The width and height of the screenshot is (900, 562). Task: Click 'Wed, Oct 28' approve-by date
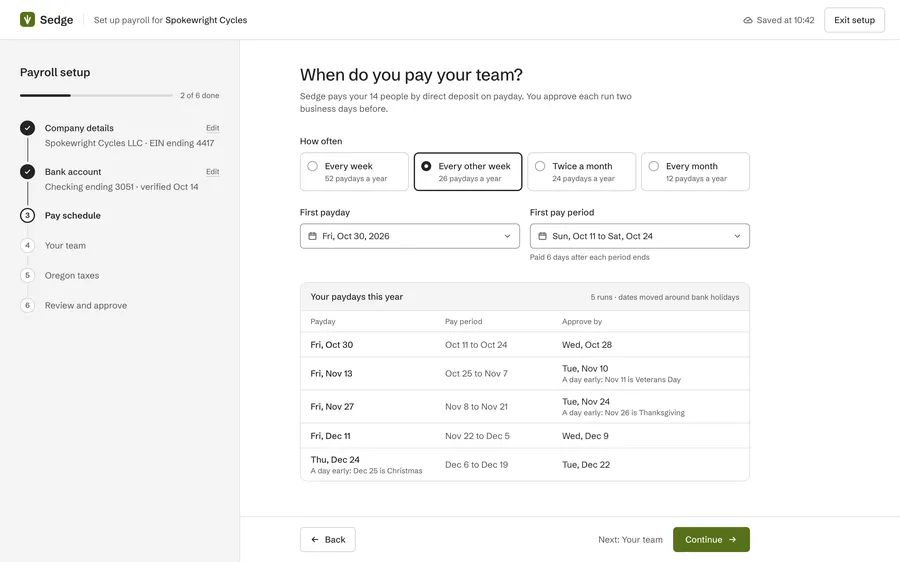(x=587, y=344)
